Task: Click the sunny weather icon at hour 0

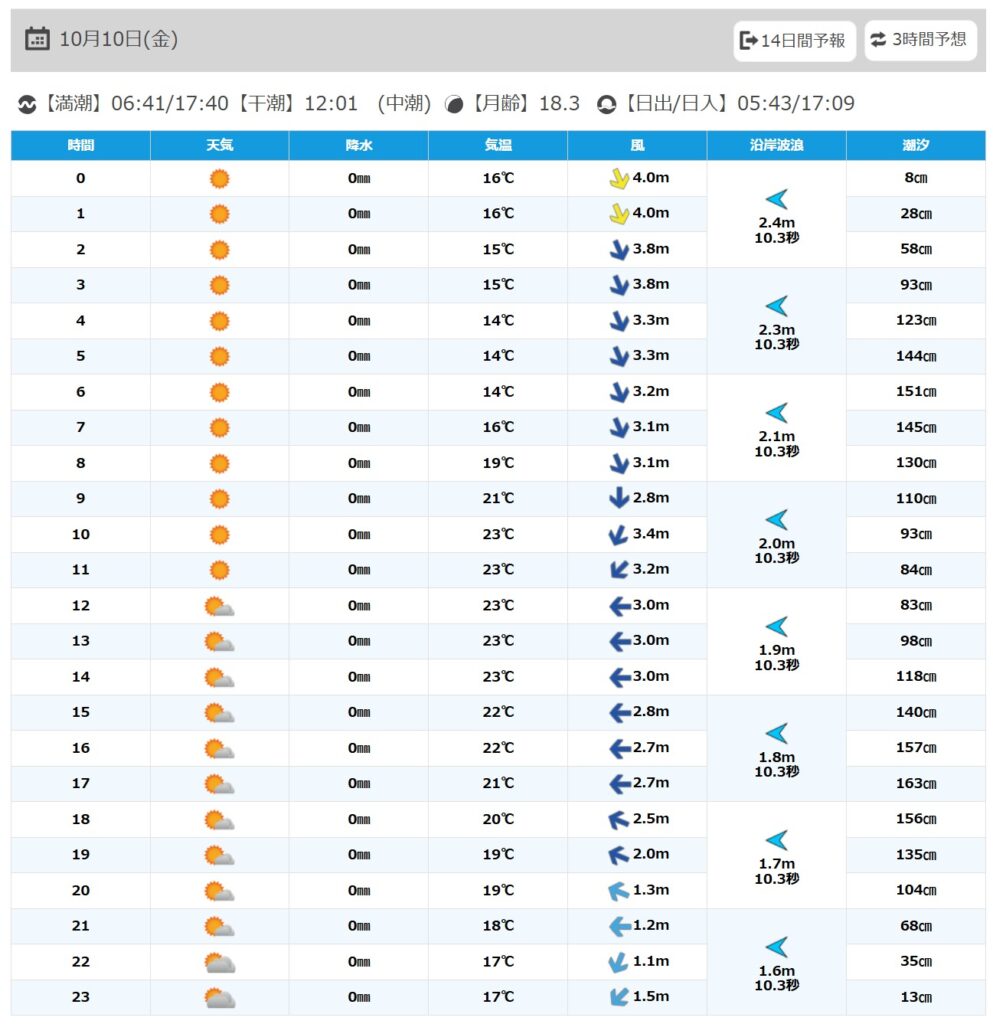Action: (219, 179)
